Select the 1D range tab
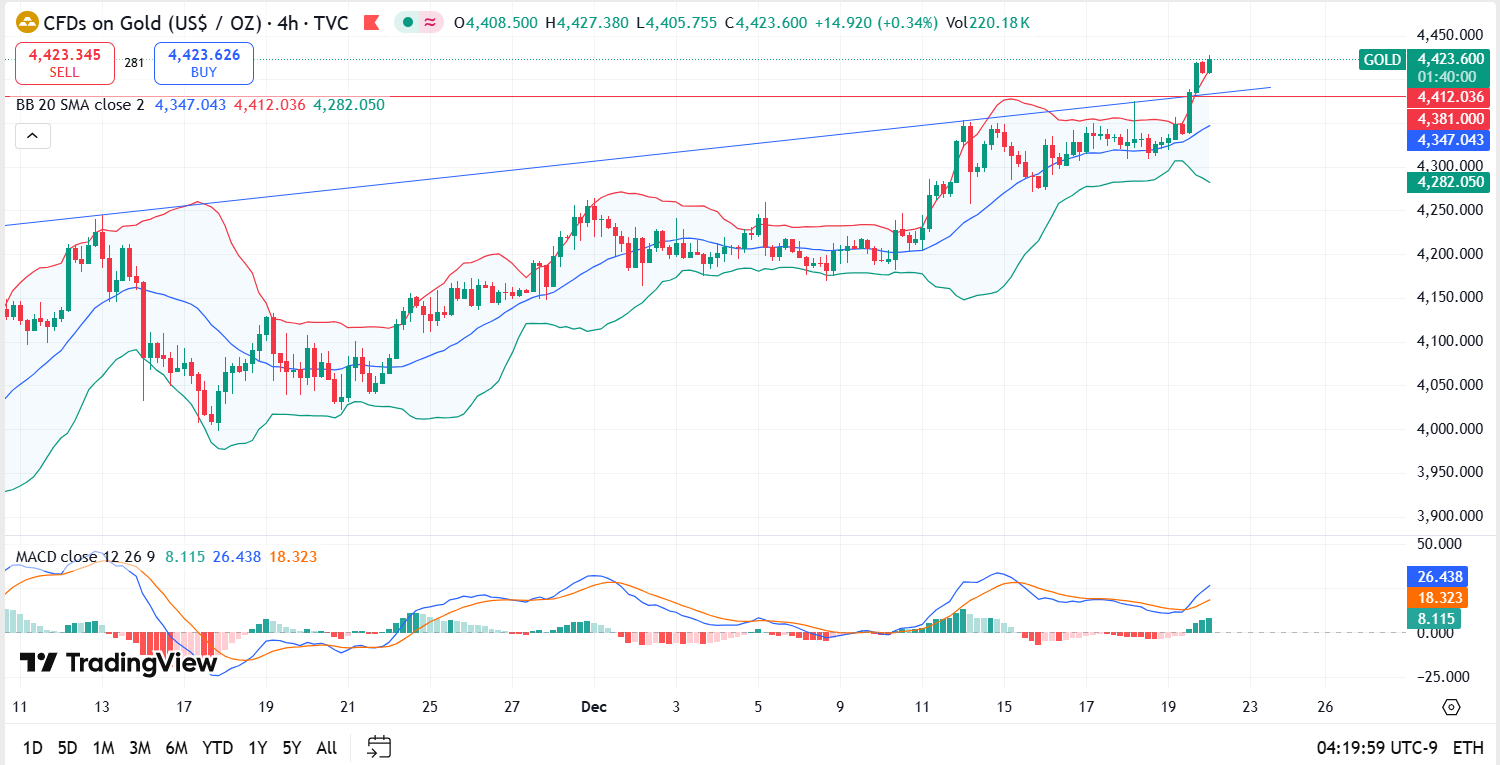Image resolution: width=1500 pixels, height=765 pixels. pos(33,747)
